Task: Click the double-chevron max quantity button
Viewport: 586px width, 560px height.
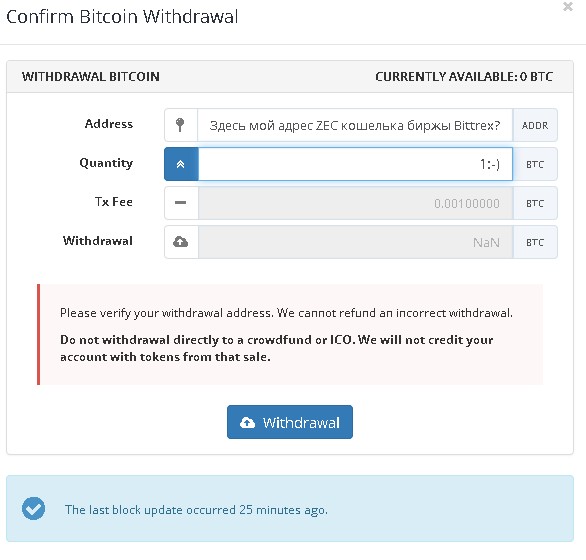Action: pyautogui.click(x=181, y=164)
